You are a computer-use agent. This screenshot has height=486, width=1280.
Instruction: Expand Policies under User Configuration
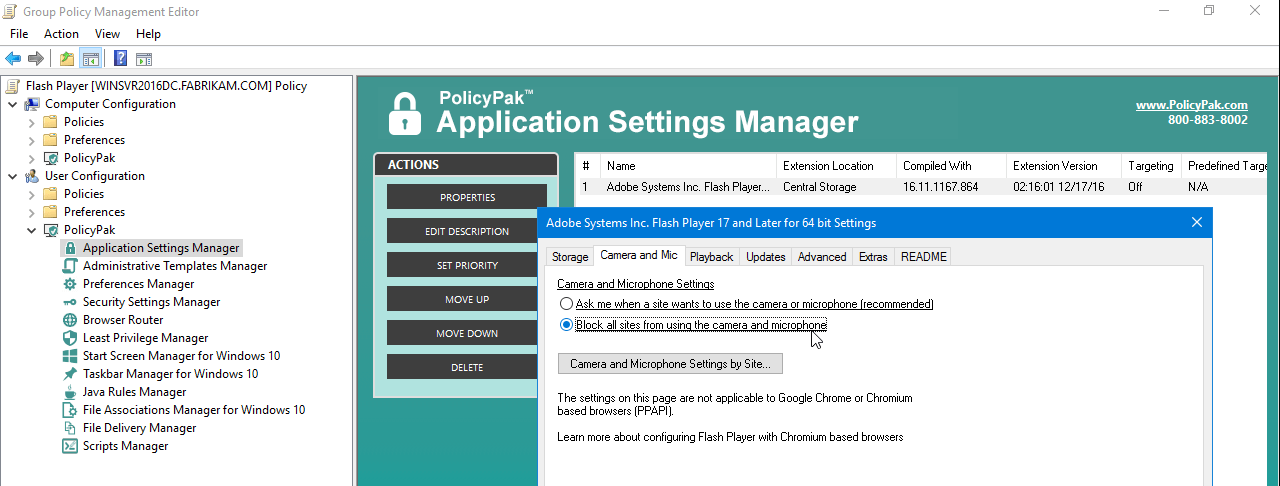[31, 194]
